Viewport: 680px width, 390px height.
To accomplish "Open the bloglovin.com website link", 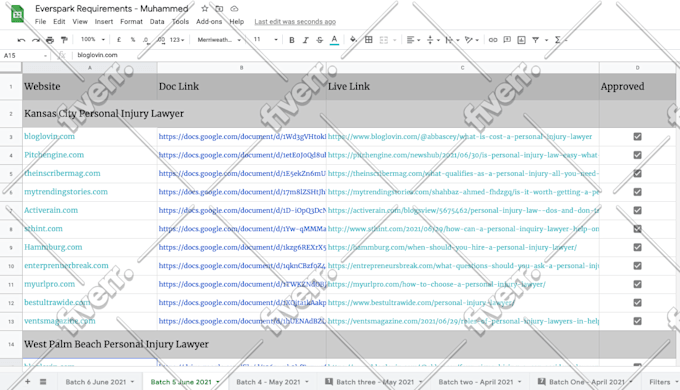I will pos(49,136).
